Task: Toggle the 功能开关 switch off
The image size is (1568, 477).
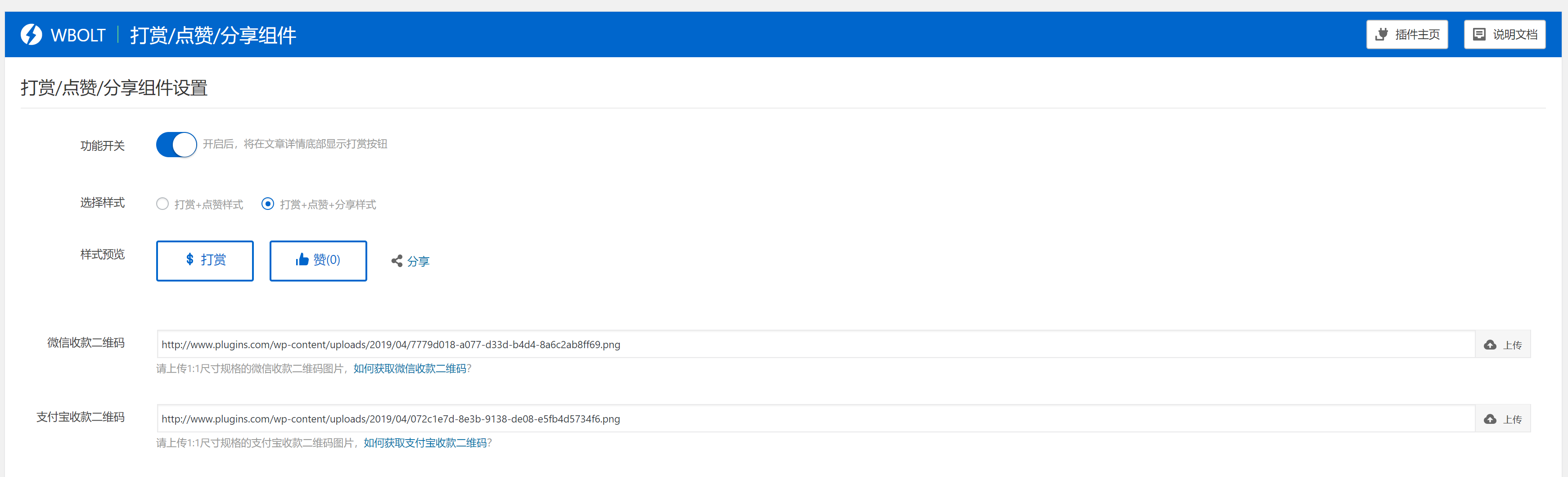Action: pyautogui.click(x=176, y=145)
